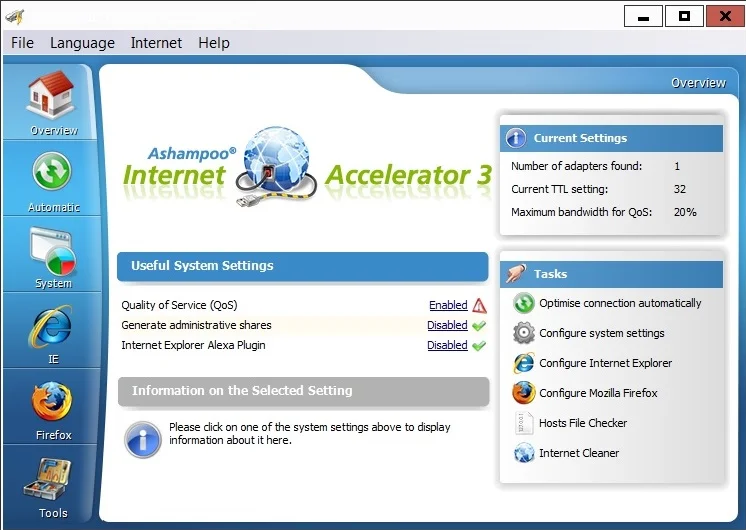This screenshot has width=746, height=530.
Task: Close the Internet Accelerator window
Action: click(x=725, y=17)
